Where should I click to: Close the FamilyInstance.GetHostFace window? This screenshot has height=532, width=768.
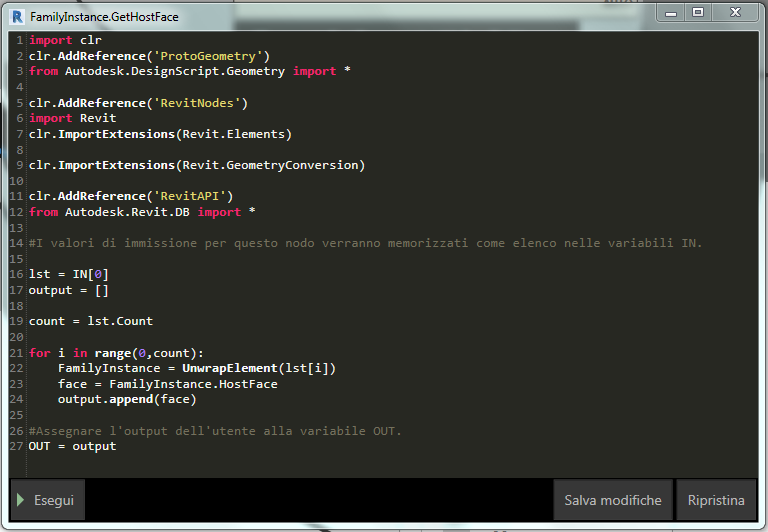click(x=736, y=12)
